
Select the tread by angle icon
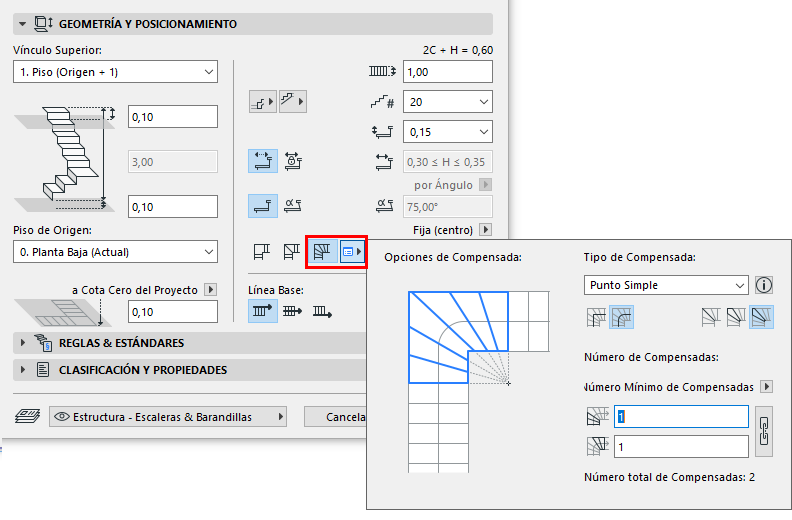pos(293,206)
